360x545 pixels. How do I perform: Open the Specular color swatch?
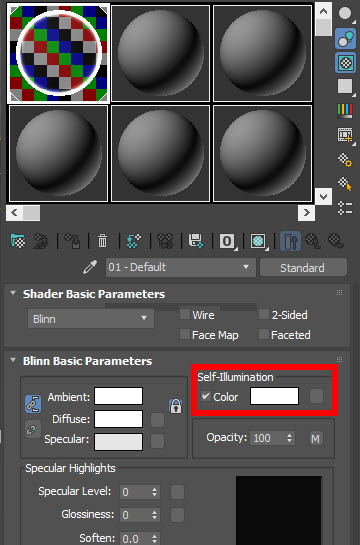(x=118, y=442)
